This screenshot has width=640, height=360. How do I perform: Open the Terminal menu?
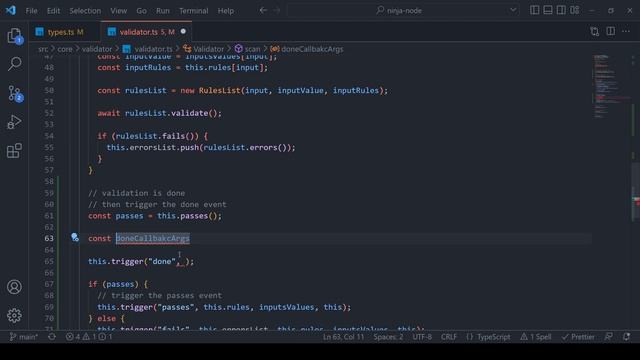pyautogui.click(x=193, y=11)
